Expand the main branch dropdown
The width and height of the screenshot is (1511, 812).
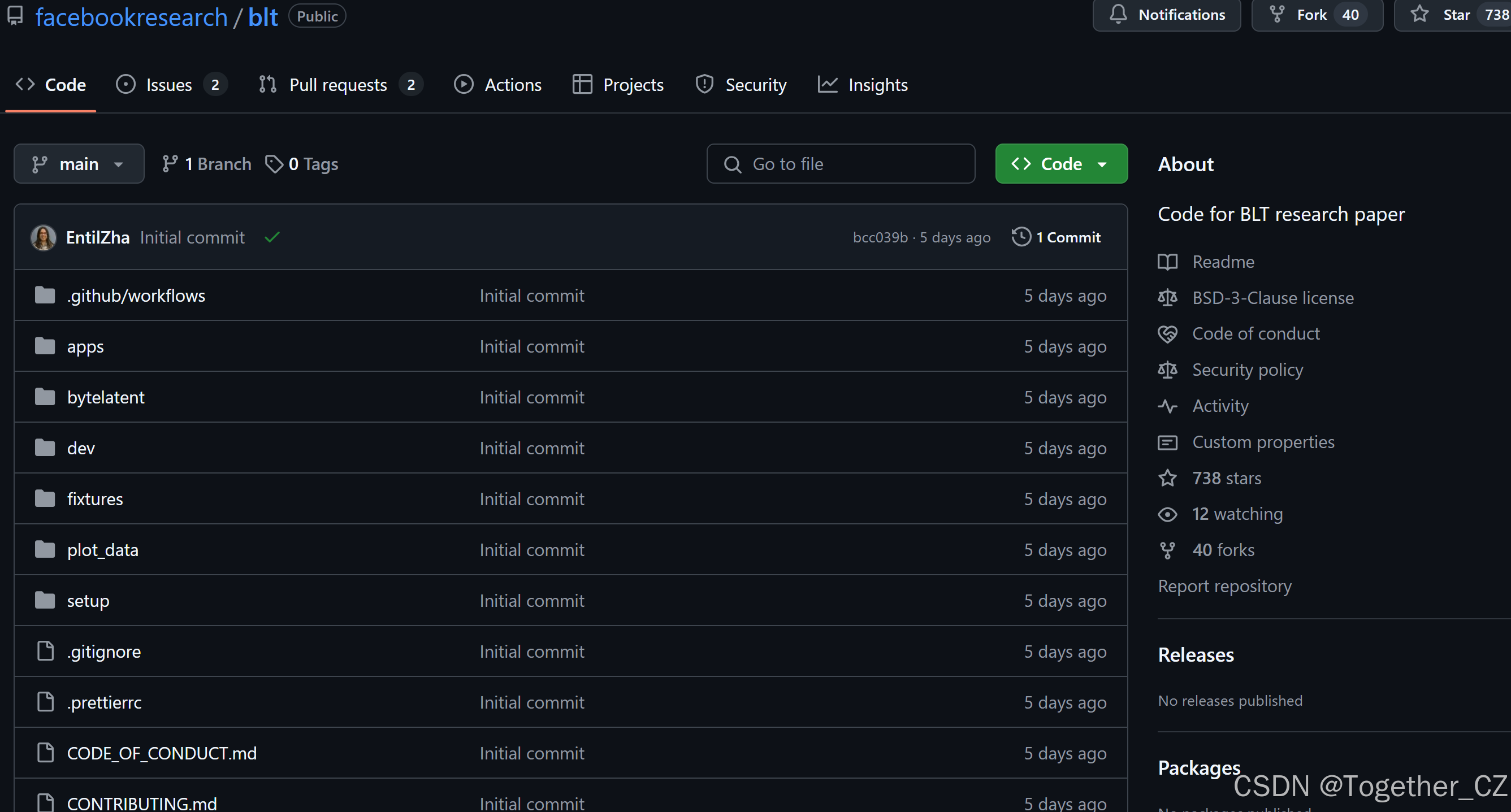(x=79, y=164)
